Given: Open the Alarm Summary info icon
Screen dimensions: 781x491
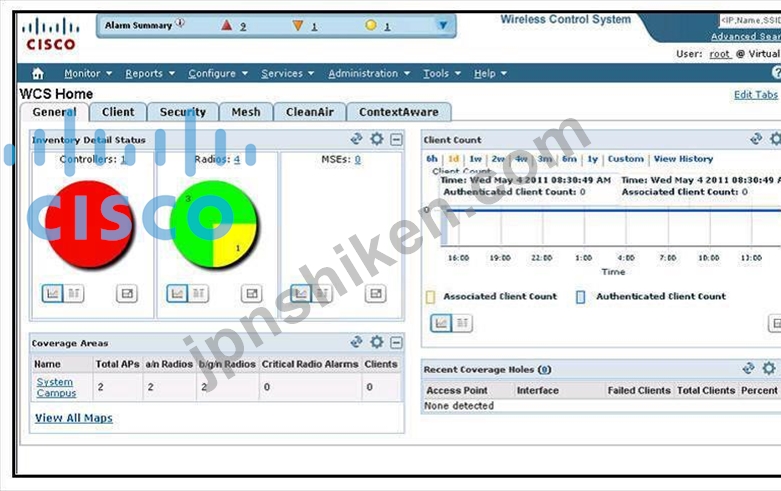Looking at the screenshot, I should 180,22.
